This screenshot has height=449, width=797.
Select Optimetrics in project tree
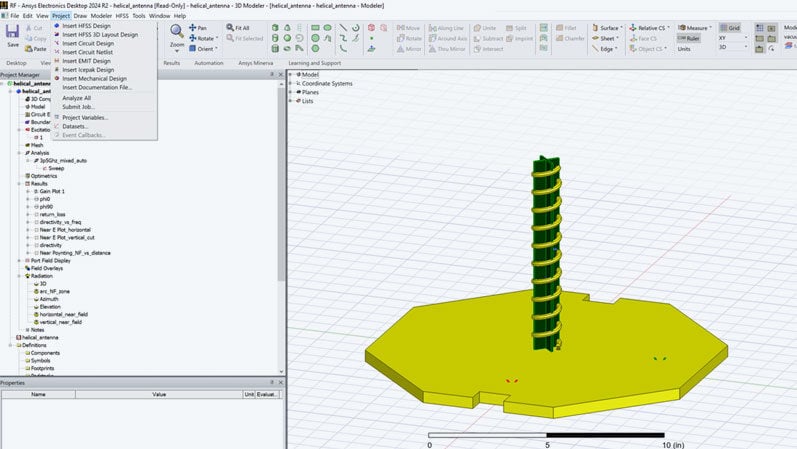click(44, 176)
